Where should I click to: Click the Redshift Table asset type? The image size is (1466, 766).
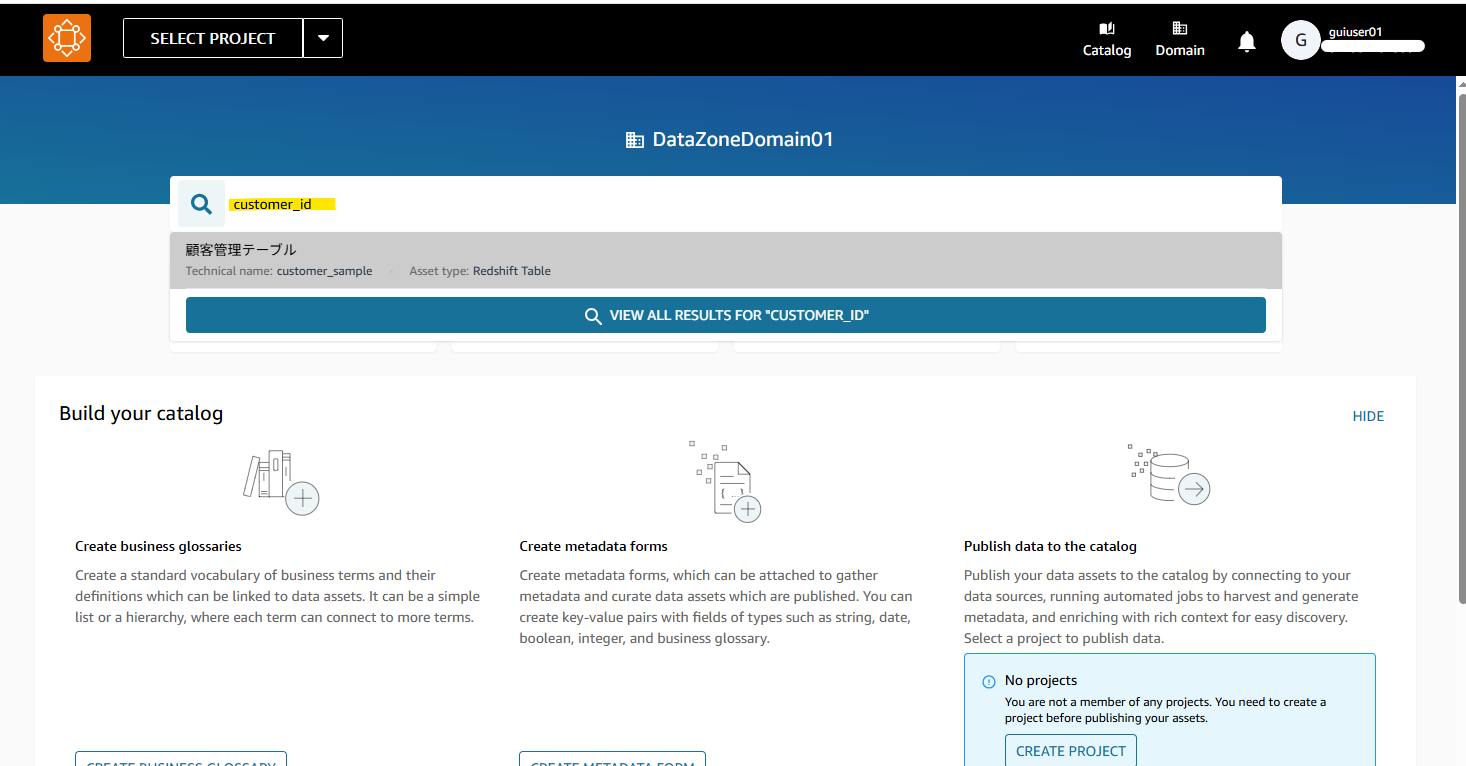click(512, 271)
